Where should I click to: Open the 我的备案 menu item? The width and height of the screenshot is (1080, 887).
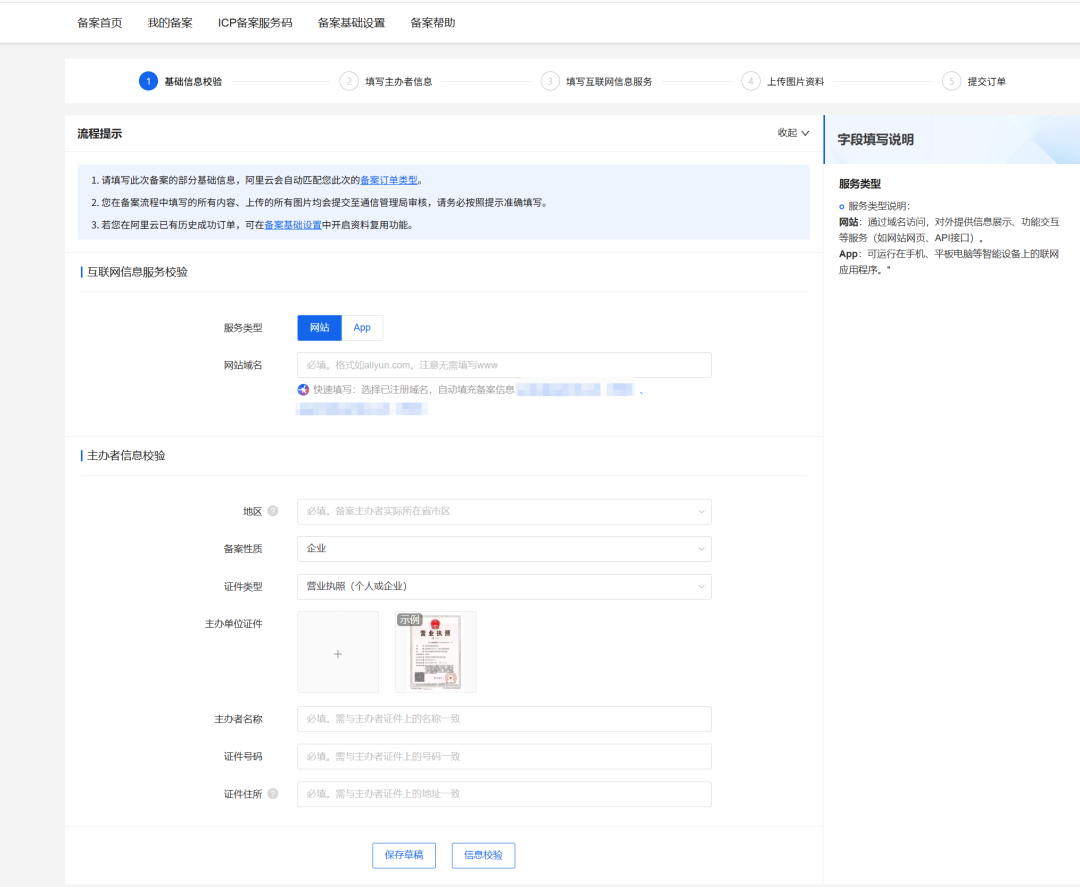pos(170,22)
